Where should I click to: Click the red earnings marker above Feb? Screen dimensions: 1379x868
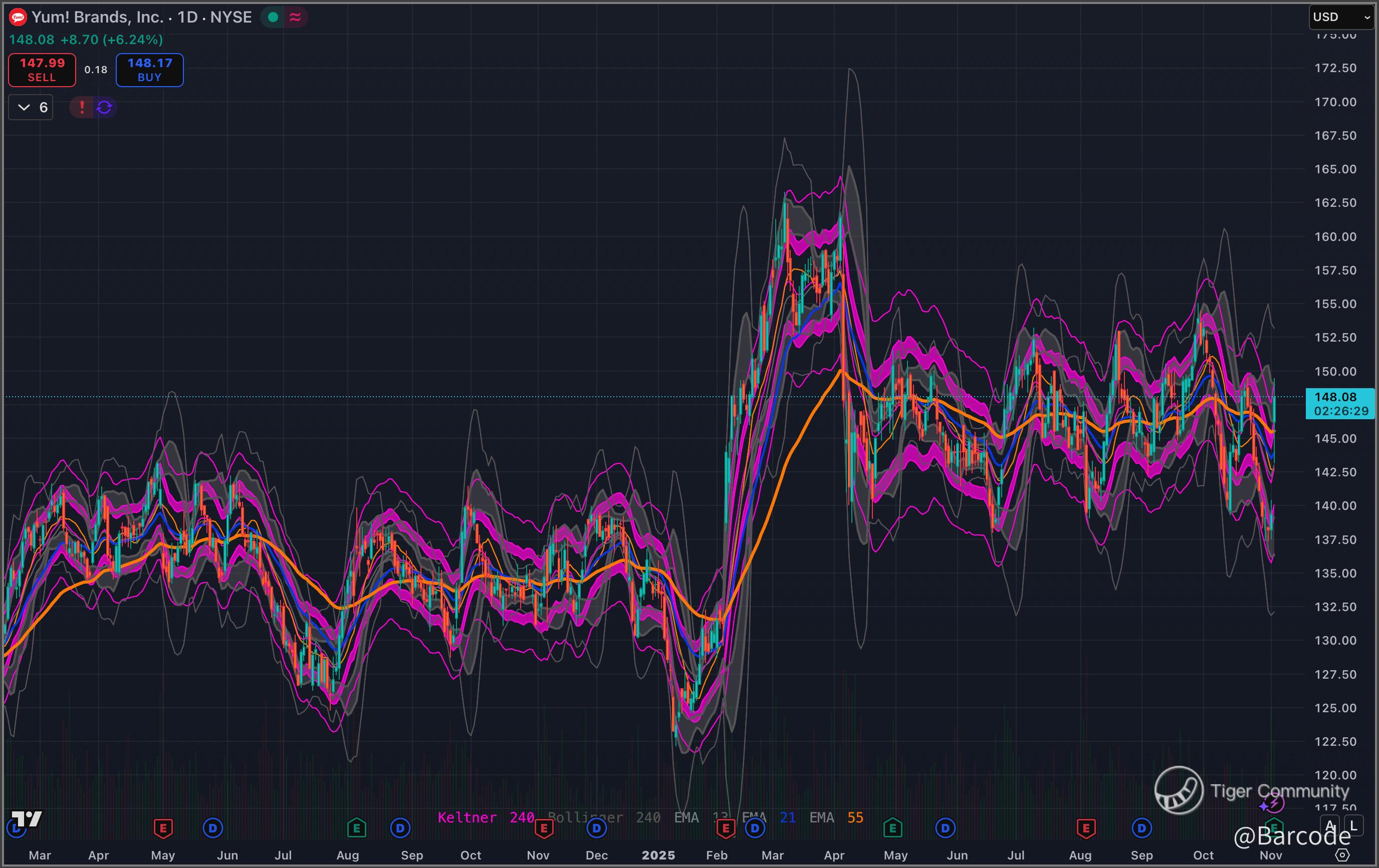(x=726, y=828)
